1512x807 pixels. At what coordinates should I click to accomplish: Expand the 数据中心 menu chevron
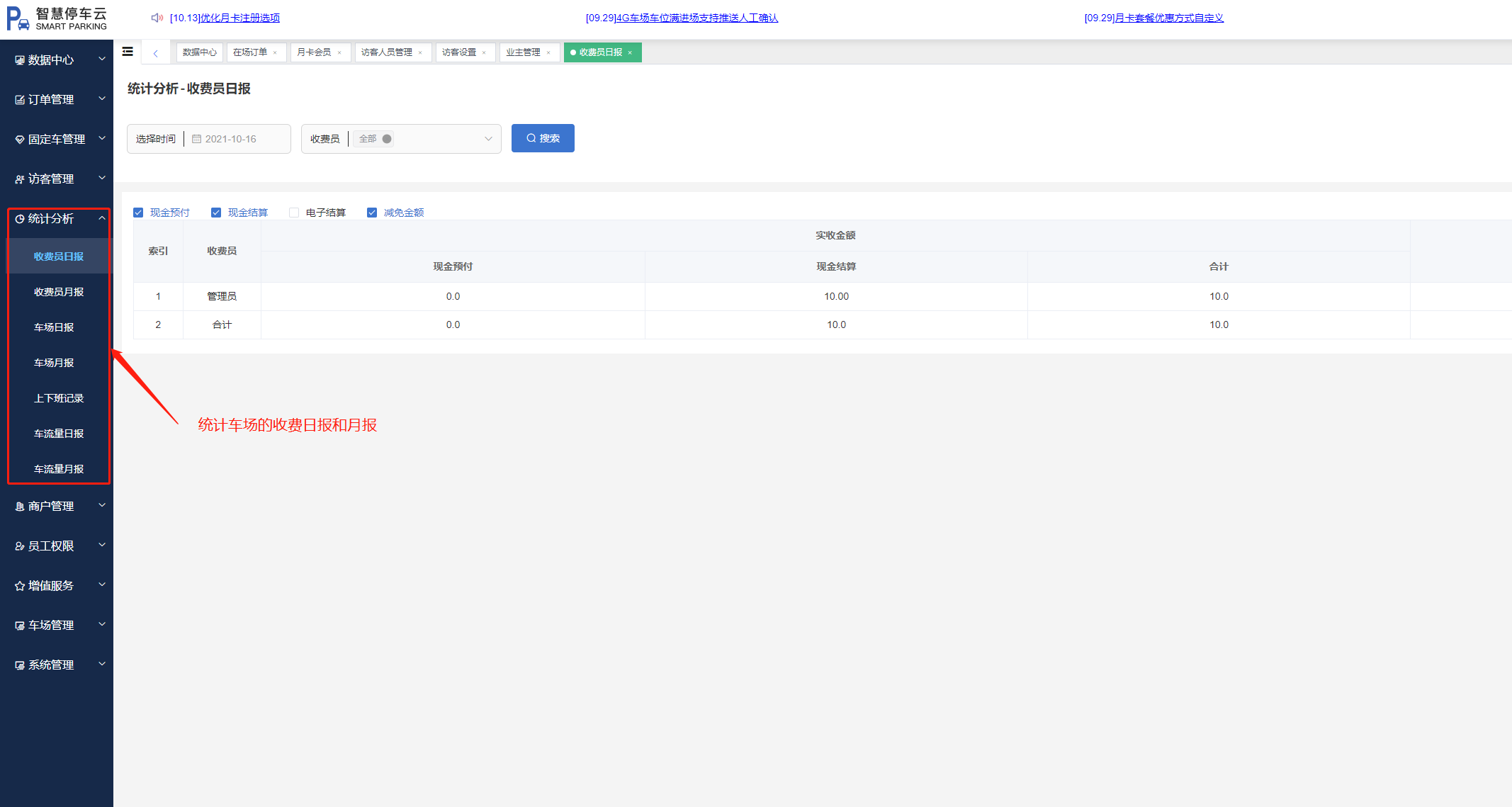(x=102, y=59)
